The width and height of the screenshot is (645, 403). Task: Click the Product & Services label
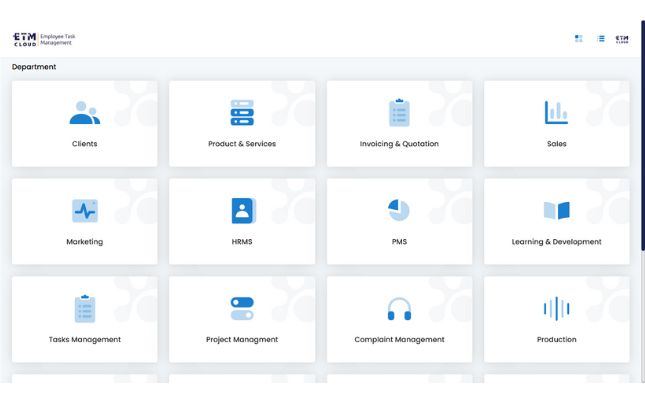point(242,144)
